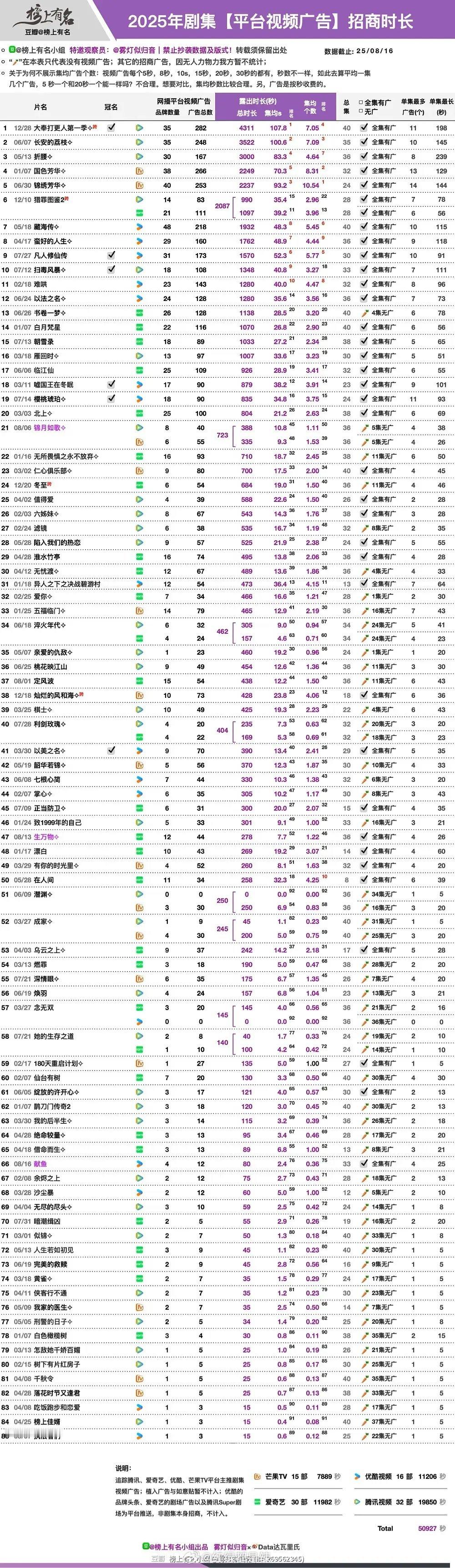455x1568 pixels.
Task: Click the Mango TV icon in 灿烂的风和海 row
Action: [x=140, y=695]
